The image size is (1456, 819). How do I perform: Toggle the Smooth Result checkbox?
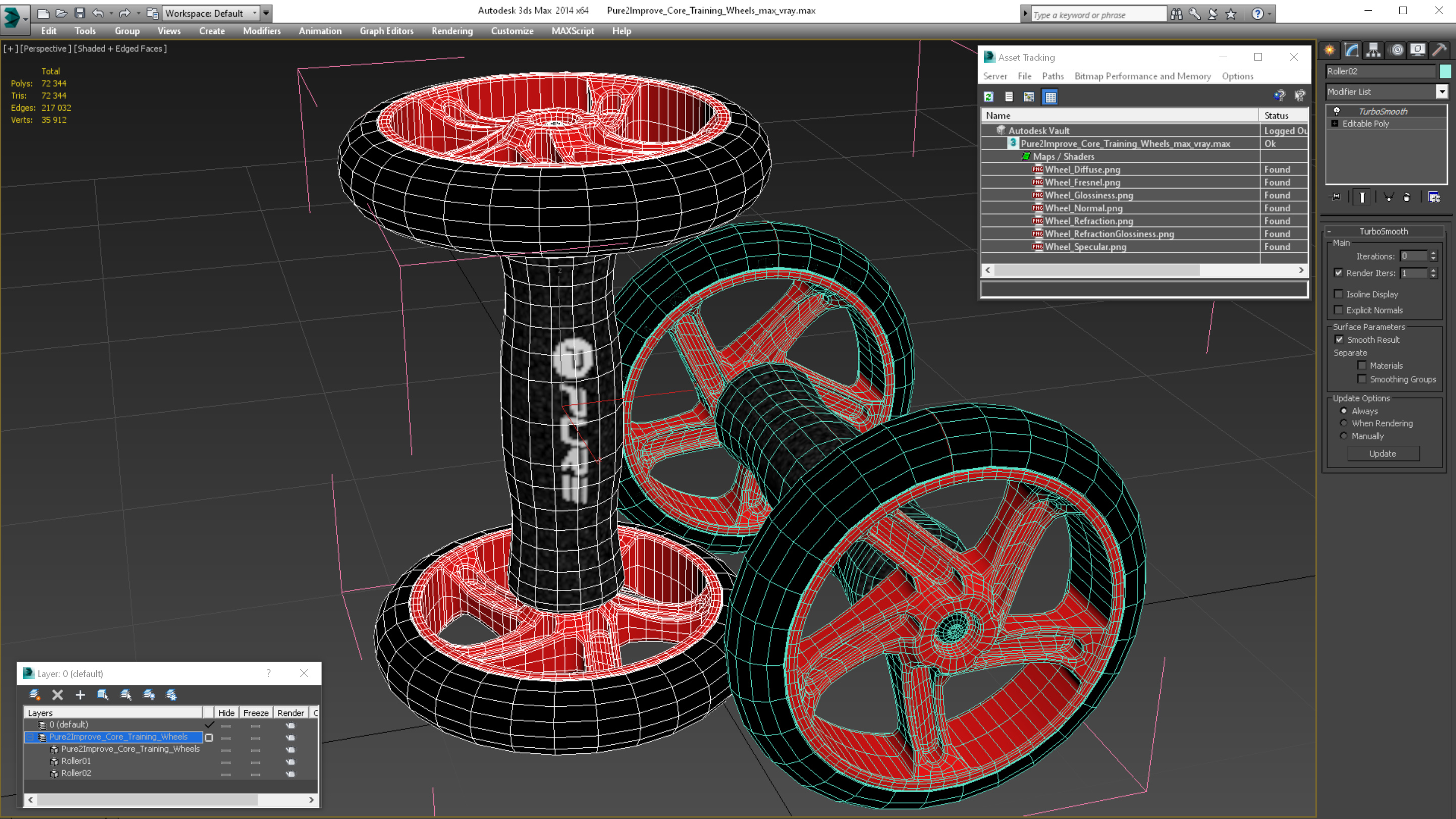[1339, 340]
